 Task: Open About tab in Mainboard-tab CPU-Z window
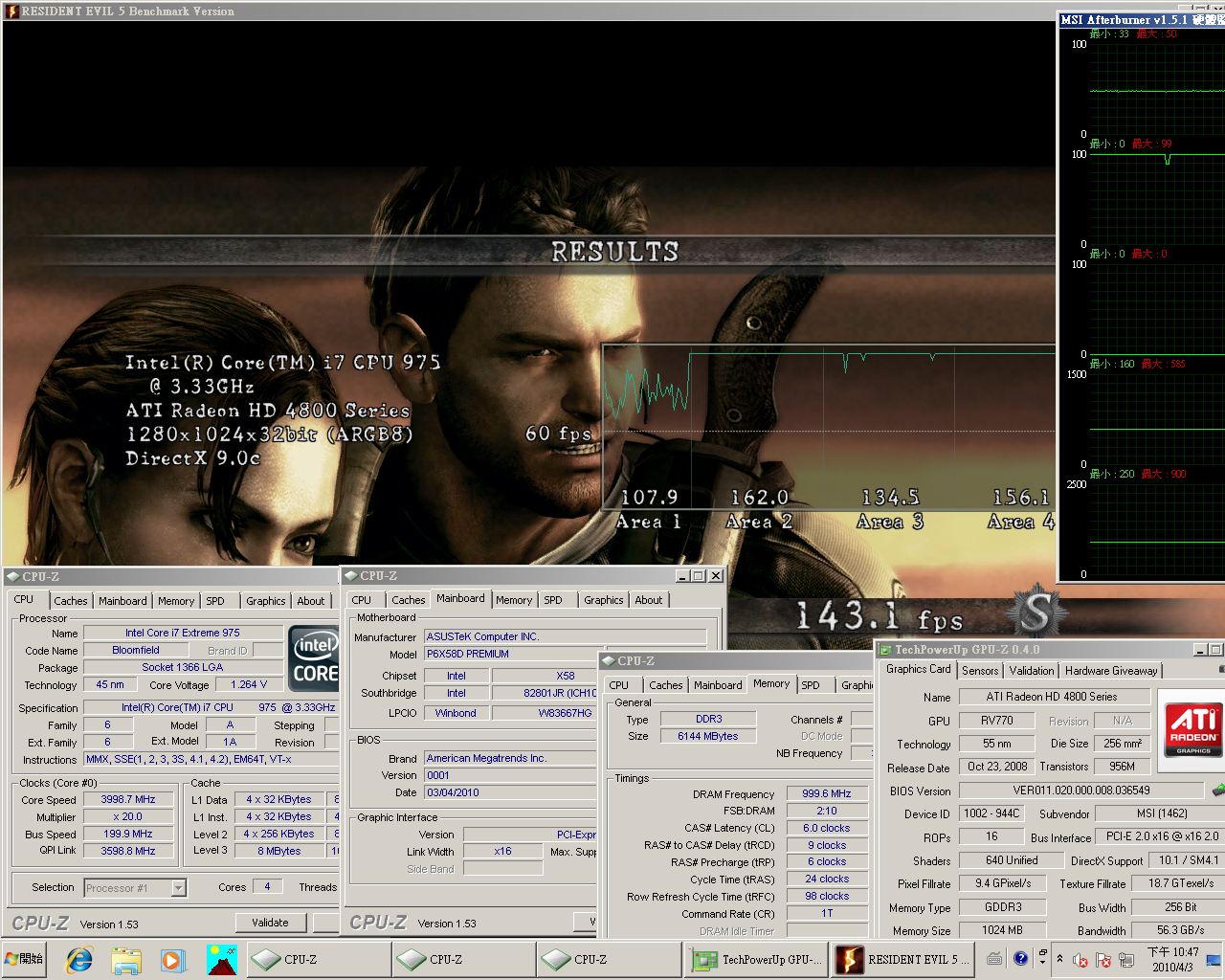pos(648,600)
